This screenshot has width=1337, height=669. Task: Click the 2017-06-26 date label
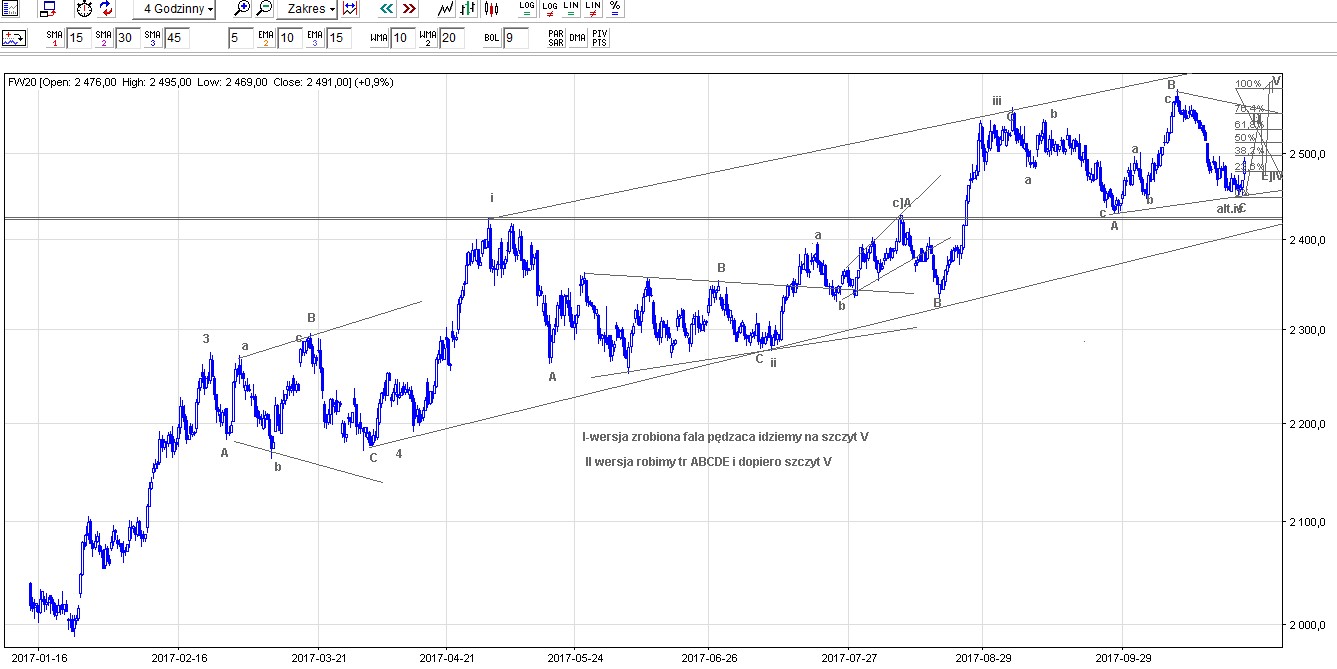(x=708, y=659)
